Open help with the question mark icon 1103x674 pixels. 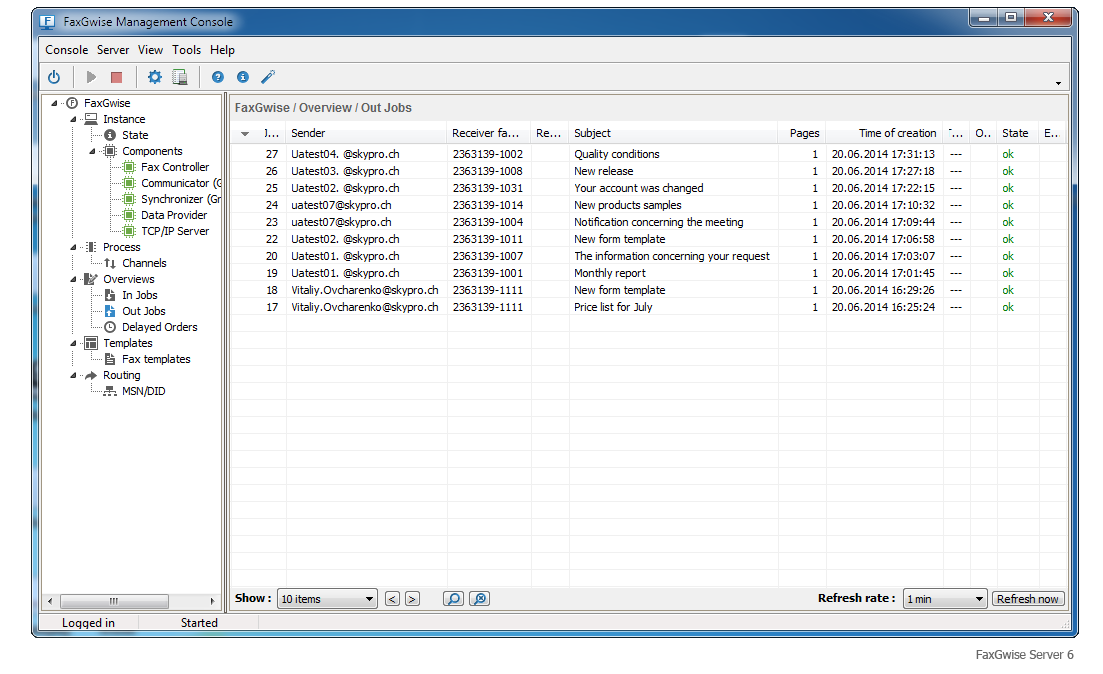click(x=218, y=77)
